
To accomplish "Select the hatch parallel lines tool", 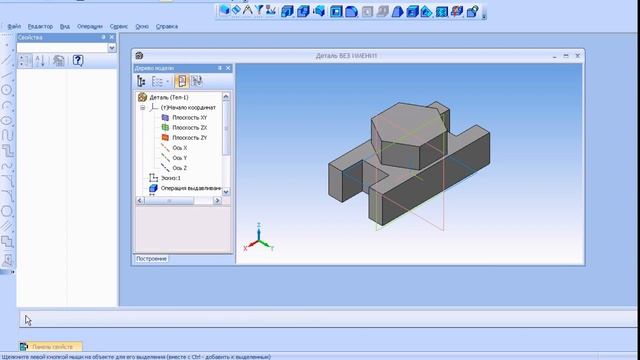I will click(x=7, y=226).
